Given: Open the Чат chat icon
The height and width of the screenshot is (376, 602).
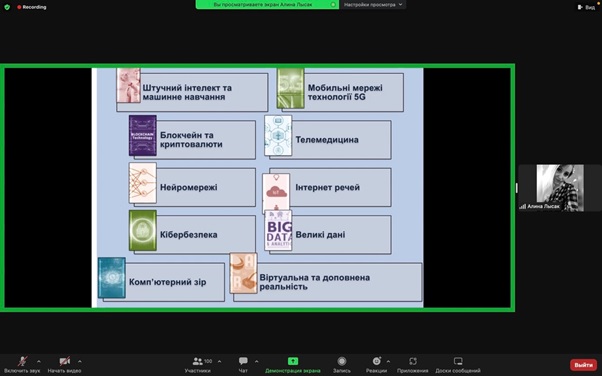Looking at the screenshot, I should click(x=243, y=361).
